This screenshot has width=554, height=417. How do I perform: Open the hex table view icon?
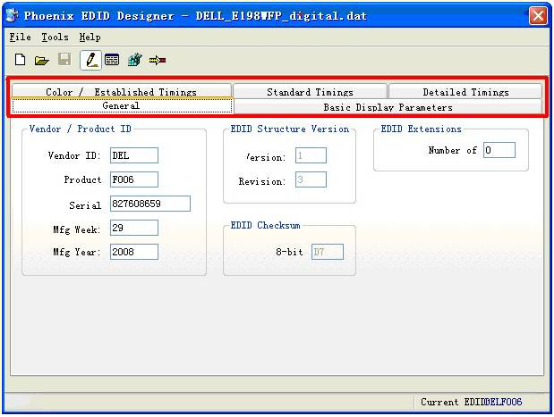click(112, 60)
